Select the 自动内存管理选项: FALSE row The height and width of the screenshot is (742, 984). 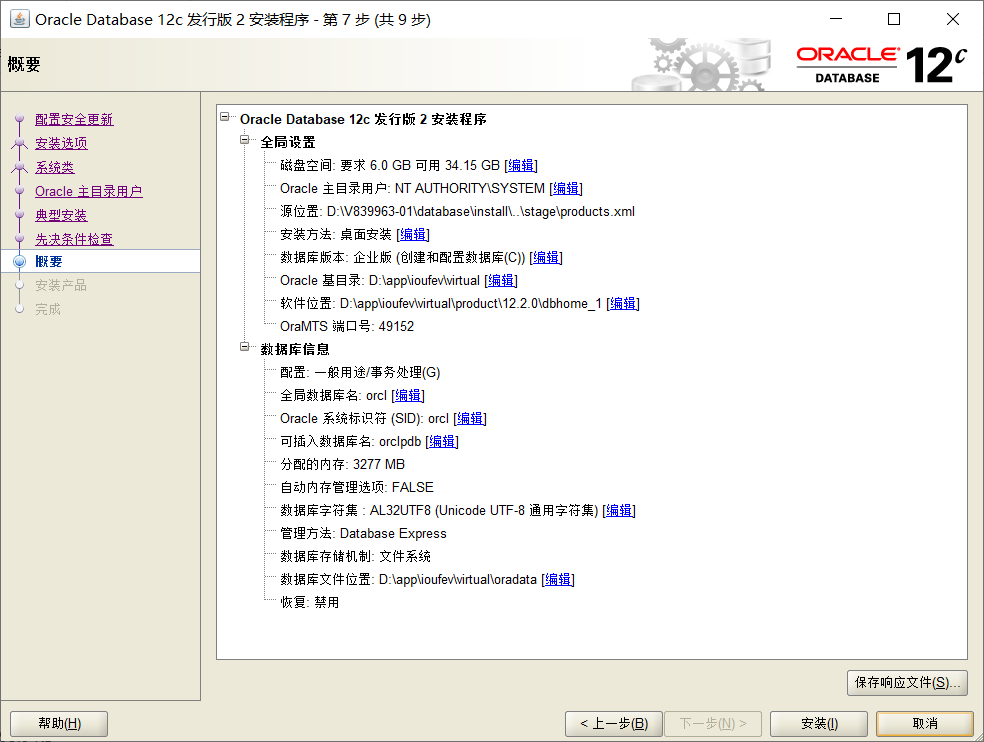(x=357, y=487)
